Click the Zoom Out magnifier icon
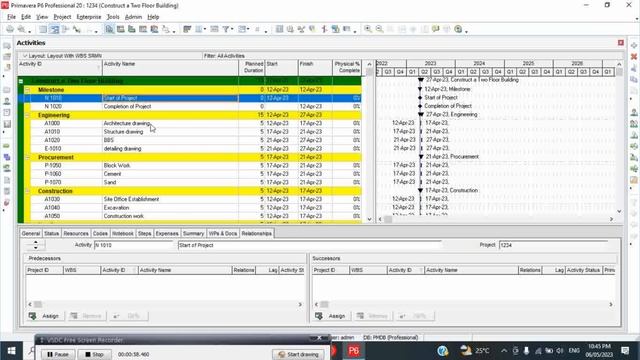640x360 pixels. click(379, 29)
